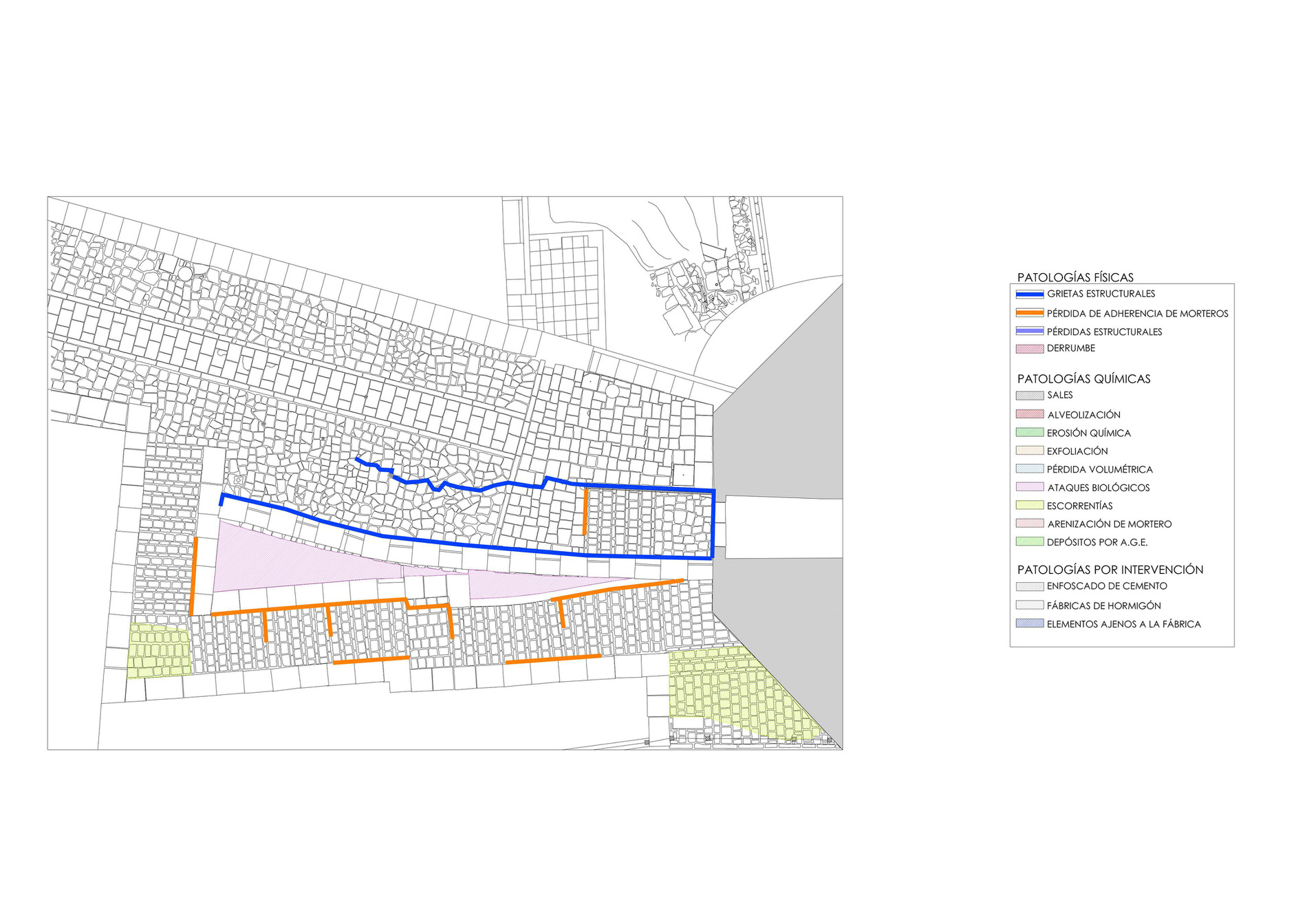Click the FÁBRICAS DE HORMIGÓN swatch
This screenshot has width=1307, height=924.
1029,605
